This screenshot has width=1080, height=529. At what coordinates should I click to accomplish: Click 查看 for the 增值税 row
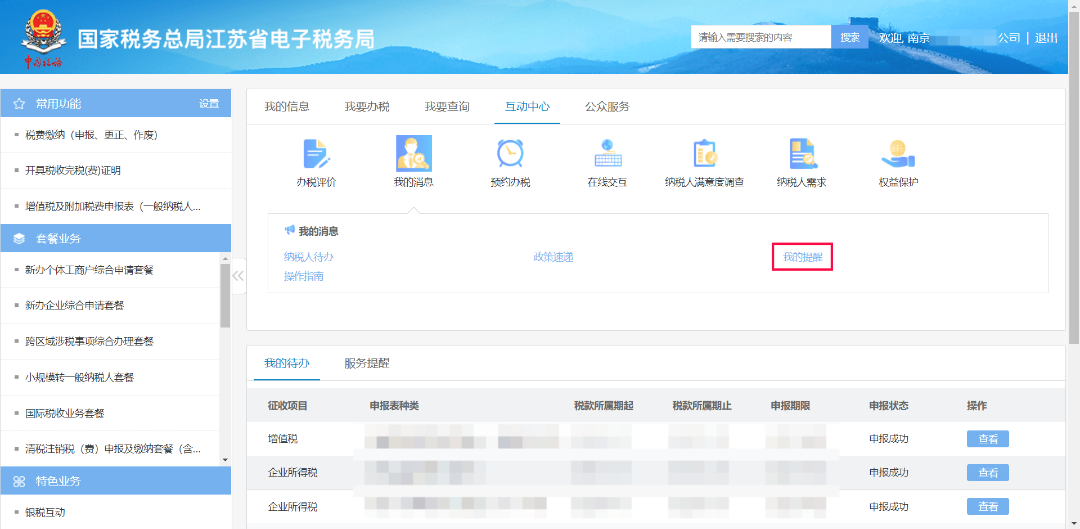(x=987, y=439)
